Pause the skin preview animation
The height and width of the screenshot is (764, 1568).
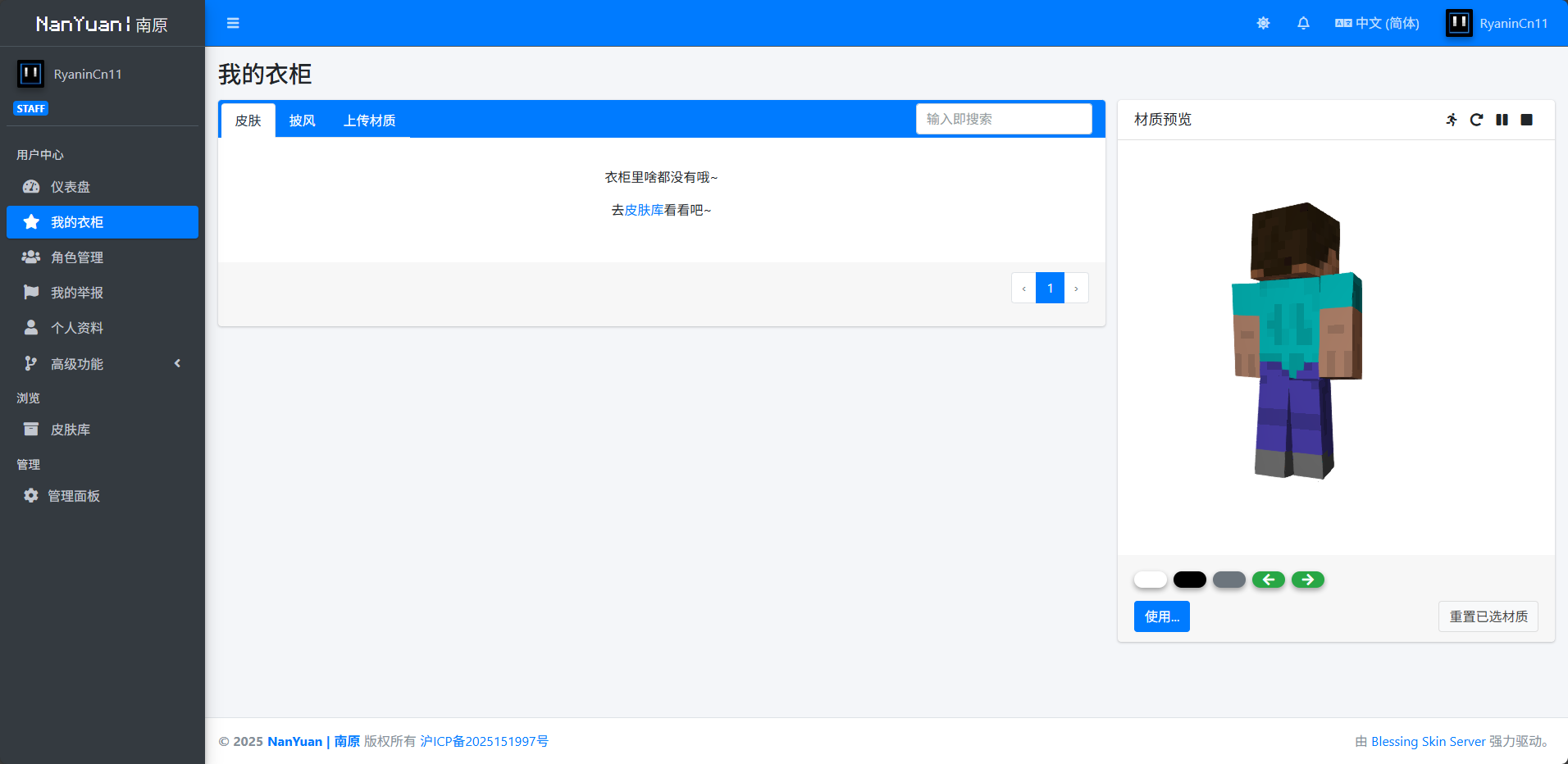1502,120
